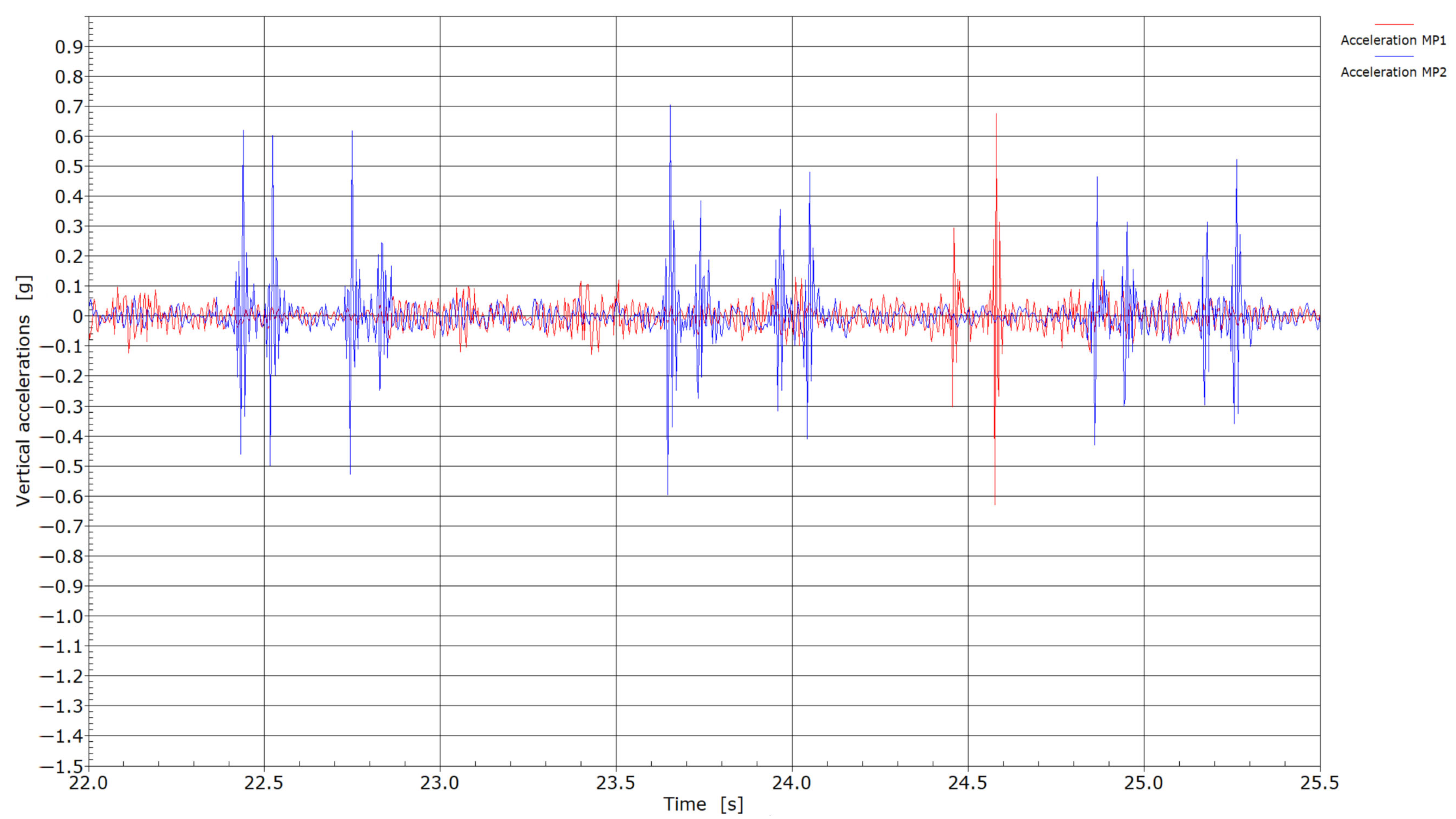Click the Time [s] axis title

[x=703, y=804]
